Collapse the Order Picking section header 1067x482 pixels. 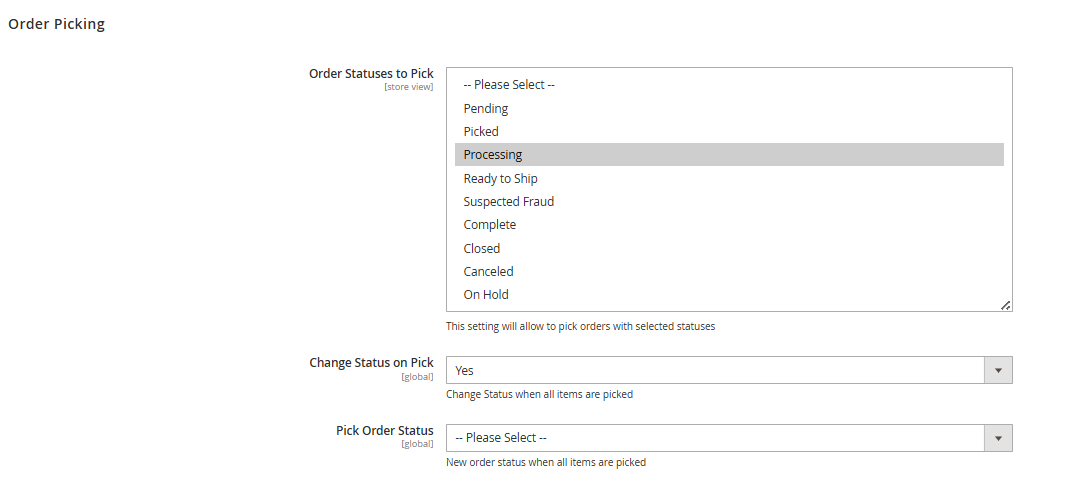[x=57, y=24]
